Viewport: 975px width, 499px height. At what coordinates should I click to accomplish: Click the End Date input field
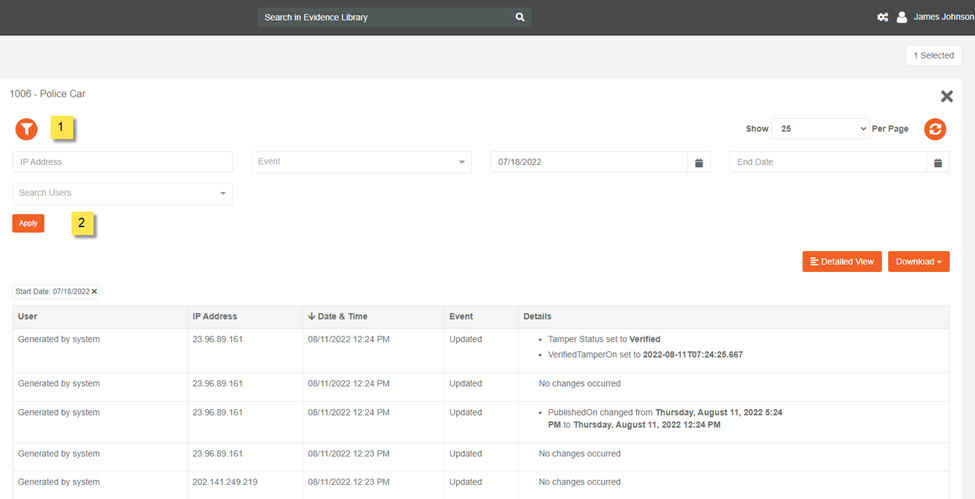pyautogui.click(x=827, y=162)
